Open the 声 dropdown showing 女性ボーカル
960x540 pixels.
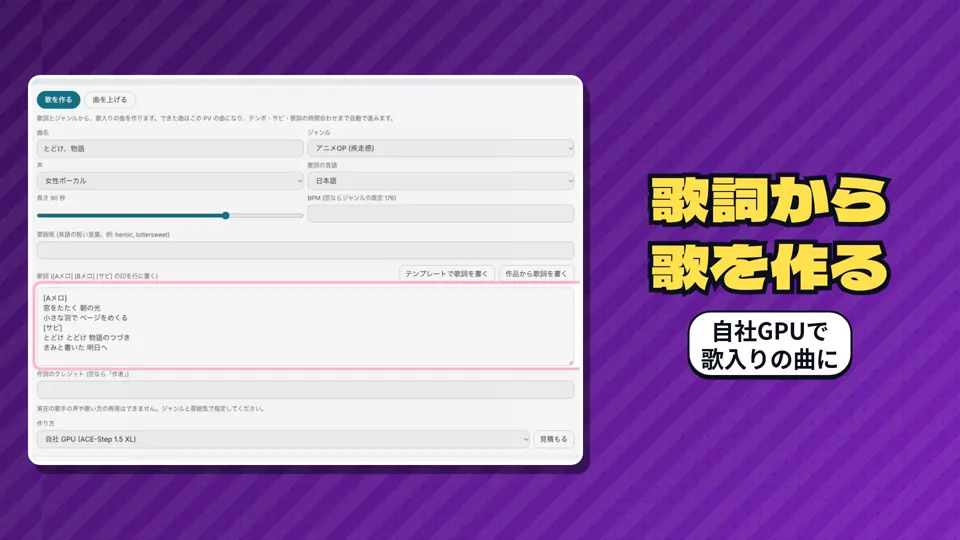170,181
